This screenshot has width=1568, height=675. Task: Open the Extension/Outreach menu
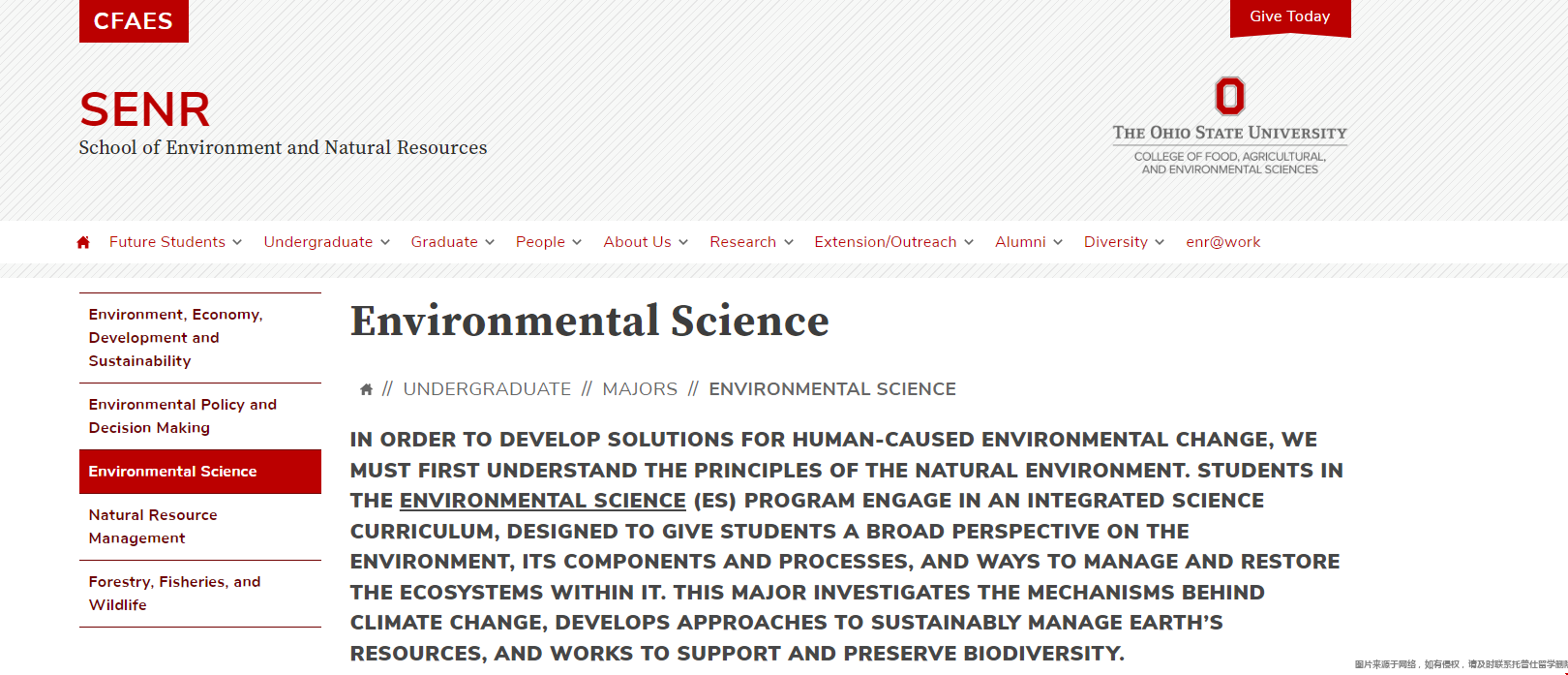point(893,242)
